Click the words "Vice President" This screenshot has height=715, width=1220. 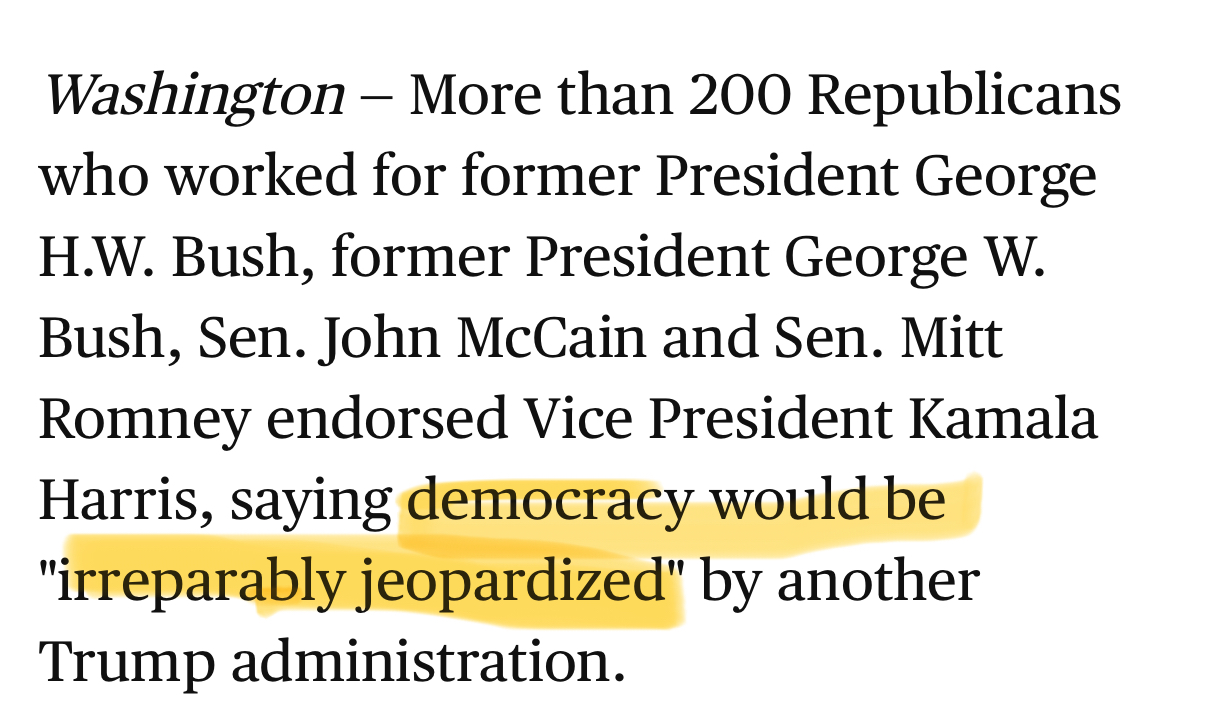click(708, 420)
